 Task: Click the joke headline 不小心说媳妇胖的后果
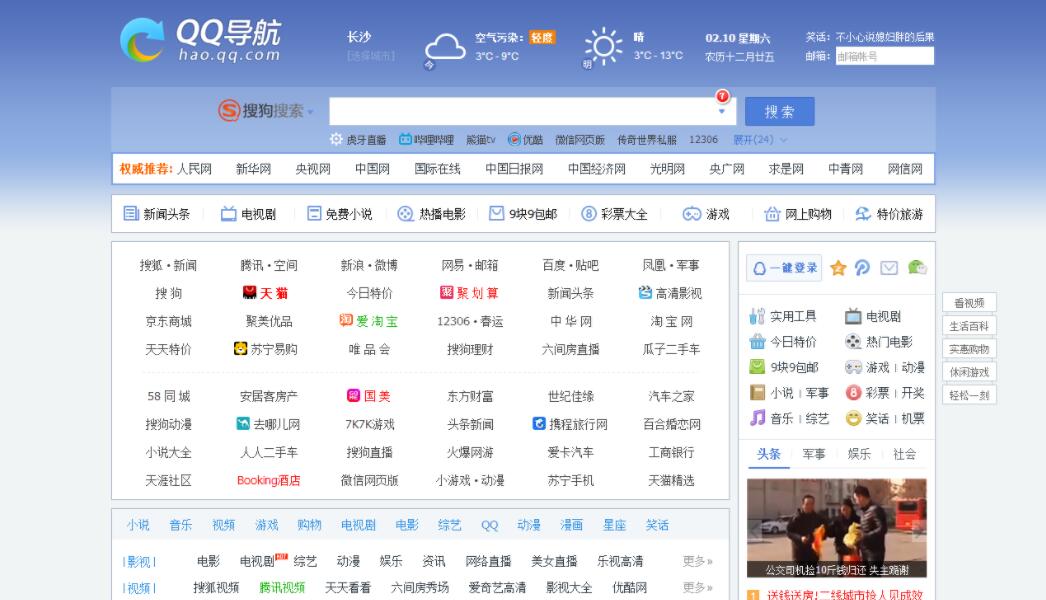click(885, 37)
